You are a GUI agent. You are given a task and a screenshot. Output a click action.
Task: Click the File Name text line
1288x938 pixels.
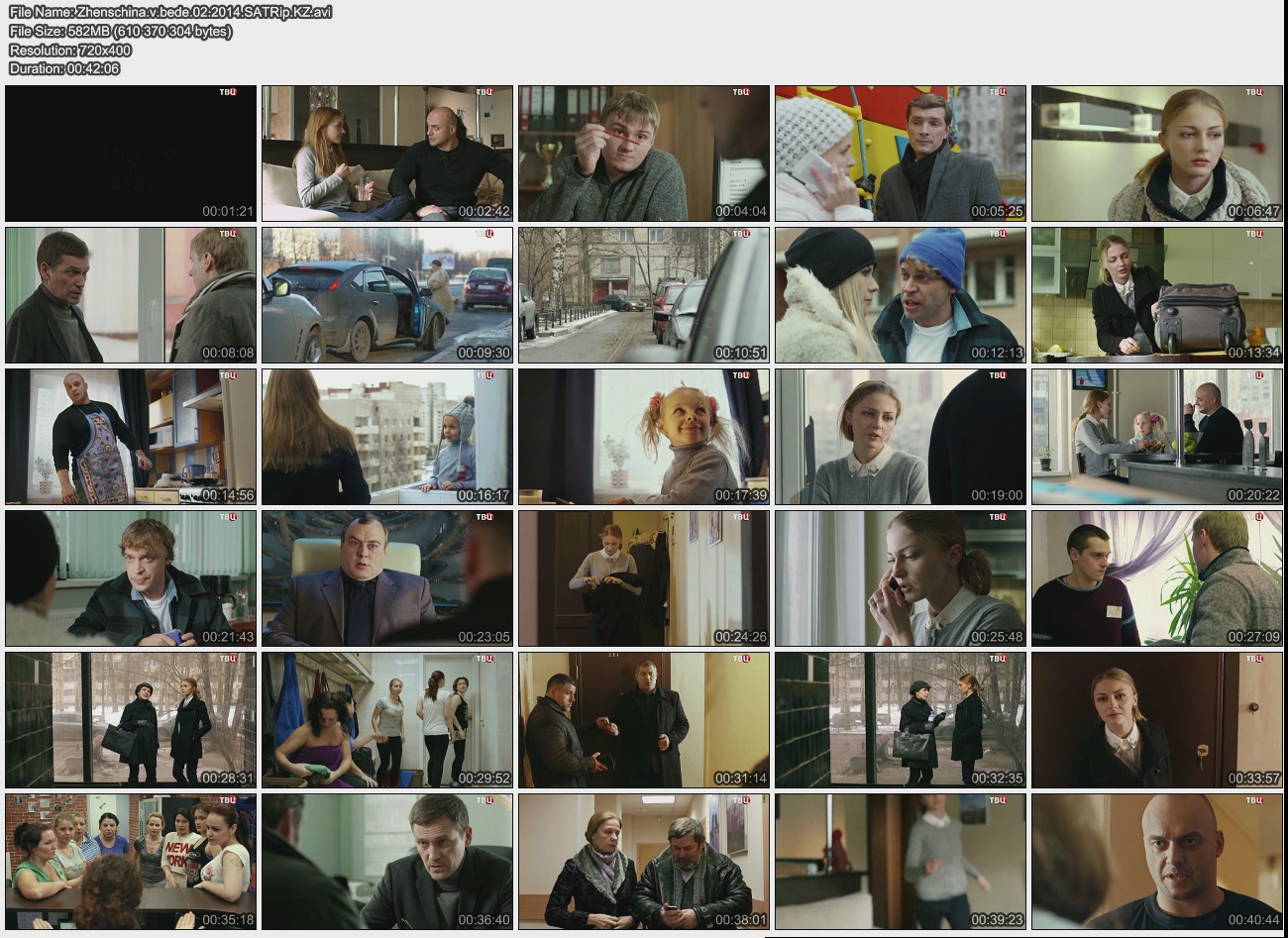[x=170, y=12]
